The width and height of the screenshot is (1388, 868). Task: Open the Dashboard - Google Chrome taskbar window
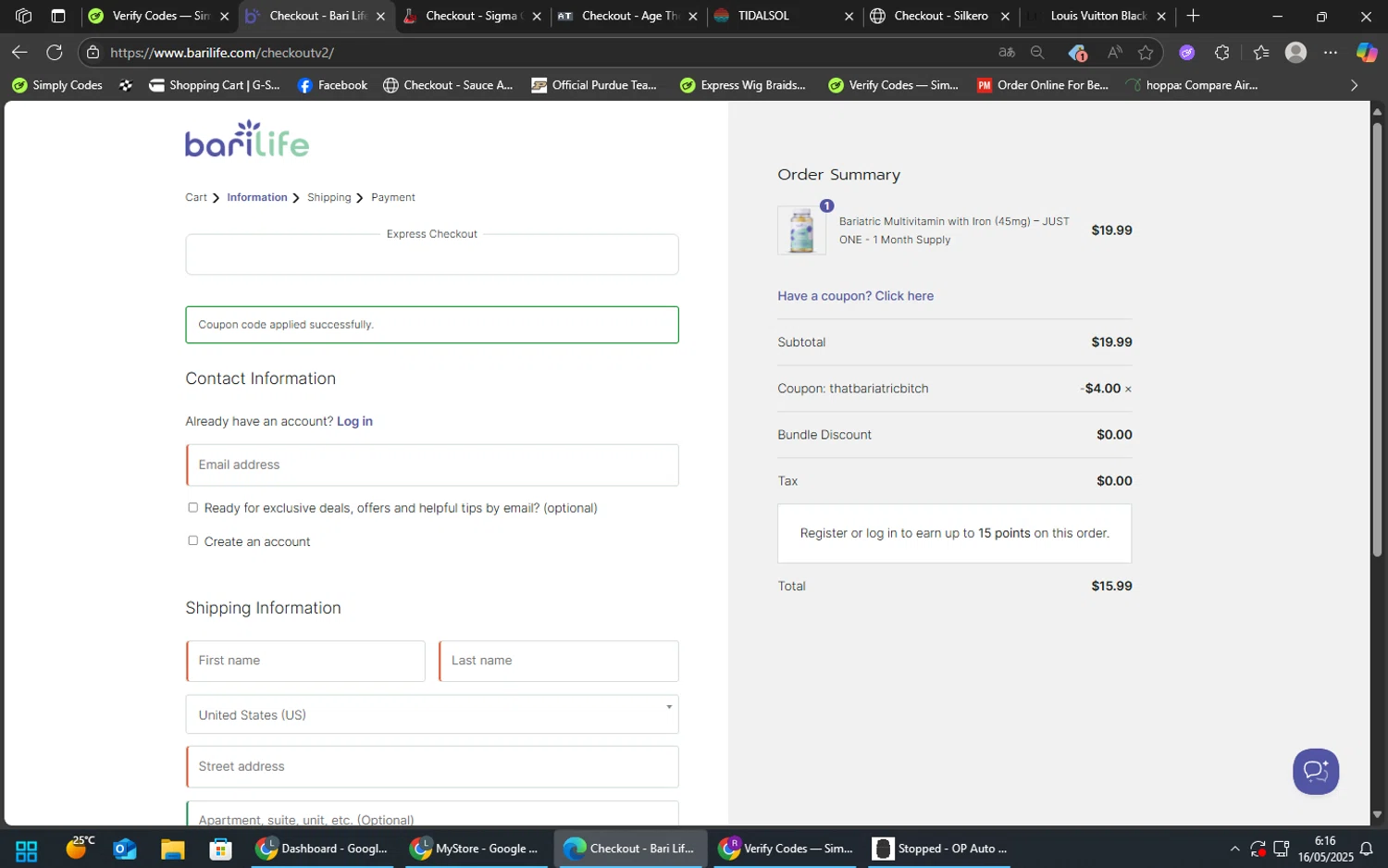click(323, 849)
